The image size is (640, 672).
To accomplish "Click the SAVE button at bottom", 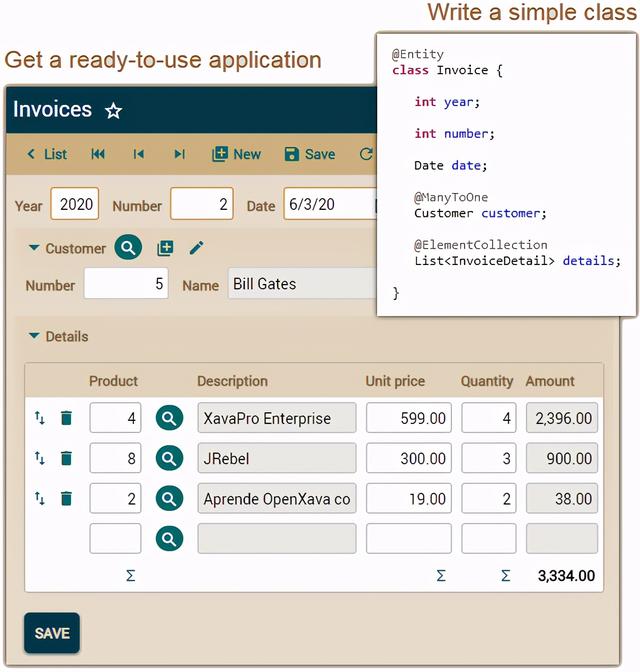I will pos(52,633).
